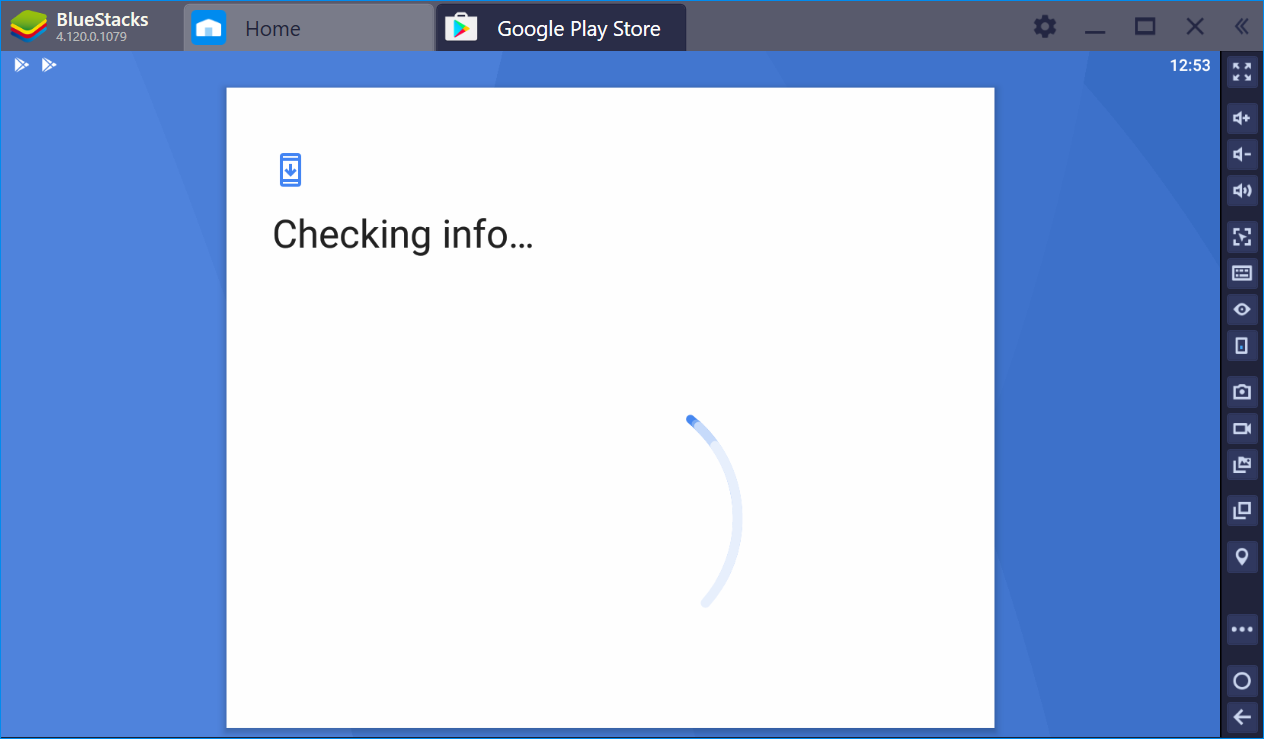Decrease volume using the sidebar button
The image size is (1264, 739).
[1242, 154]
